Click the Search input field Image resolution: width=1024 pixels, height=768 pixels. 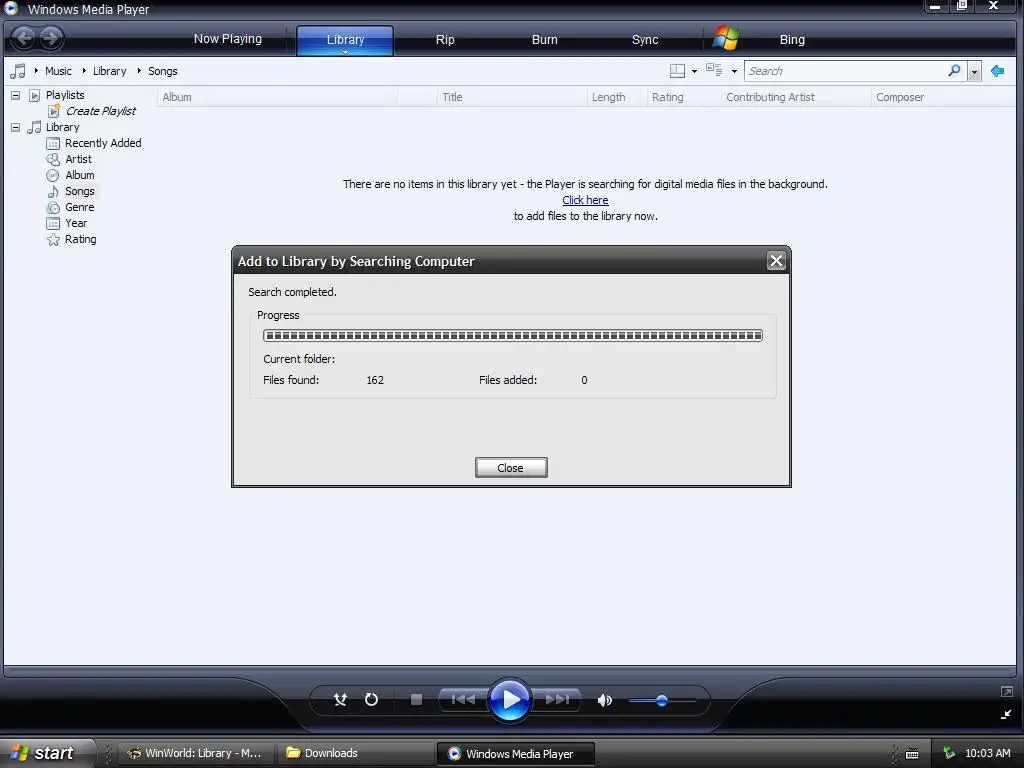(846, 71)
